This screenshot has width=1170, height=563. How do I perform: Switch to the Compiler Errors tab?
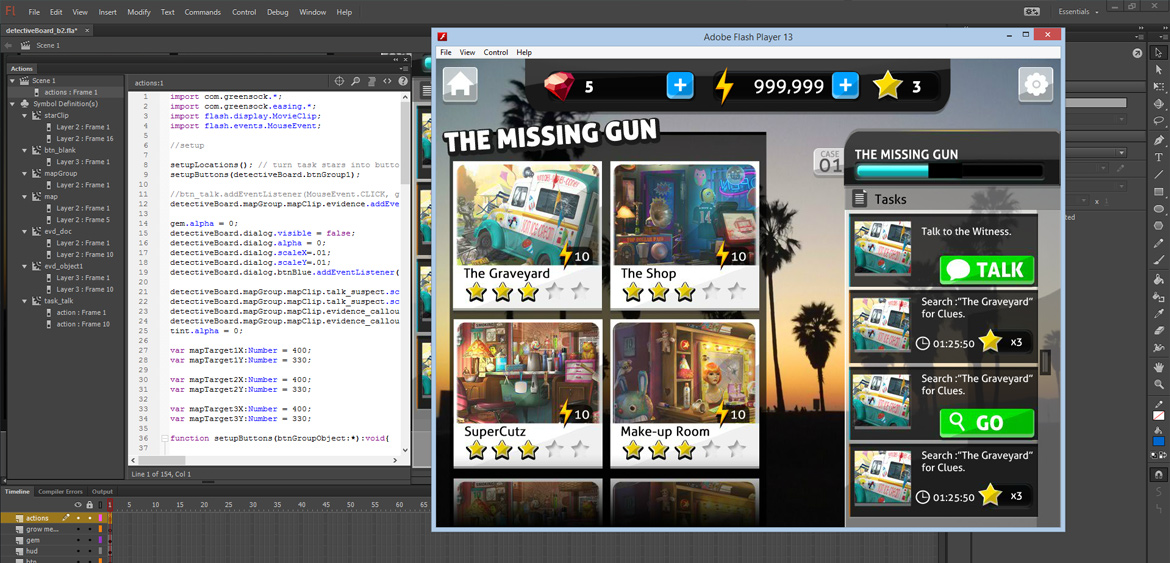(60, 492)
